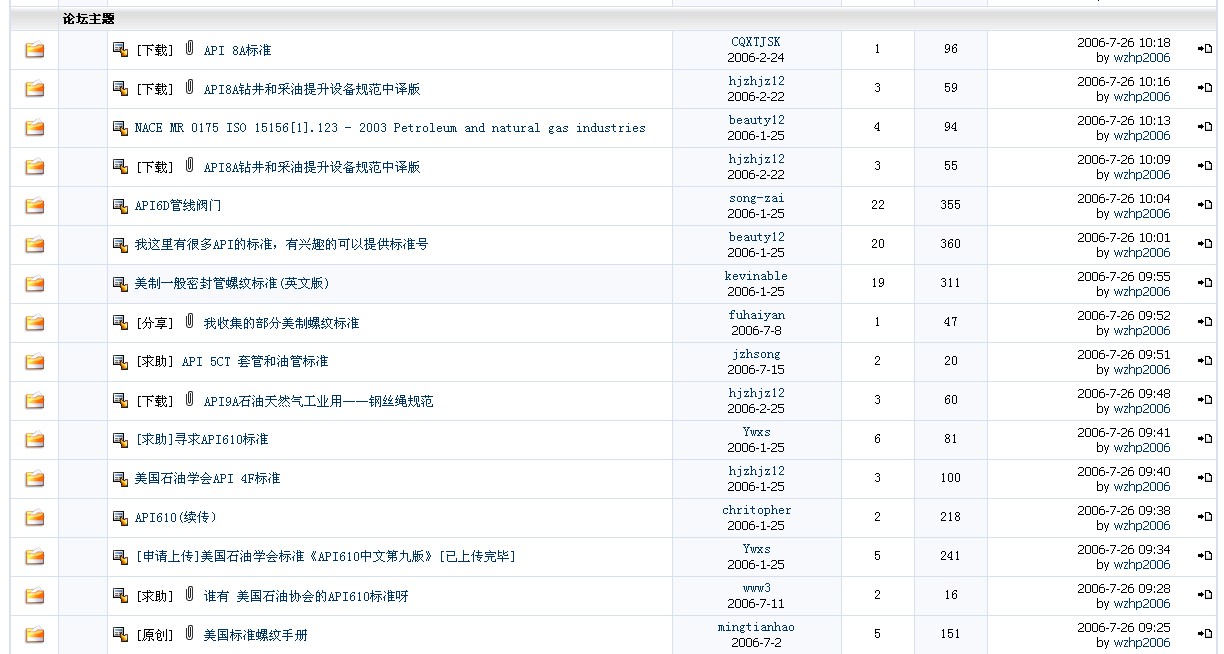Open thread 美国标准螺纹手册
Image resolution: width=1224 pixels, height=654 pixels.
coord(255,635)
